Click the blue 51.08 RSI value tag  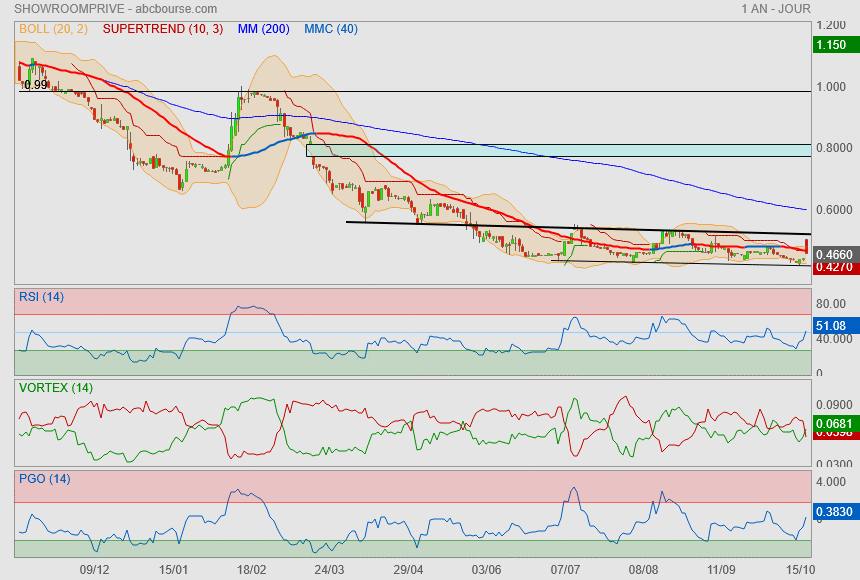tap(832, 325)
